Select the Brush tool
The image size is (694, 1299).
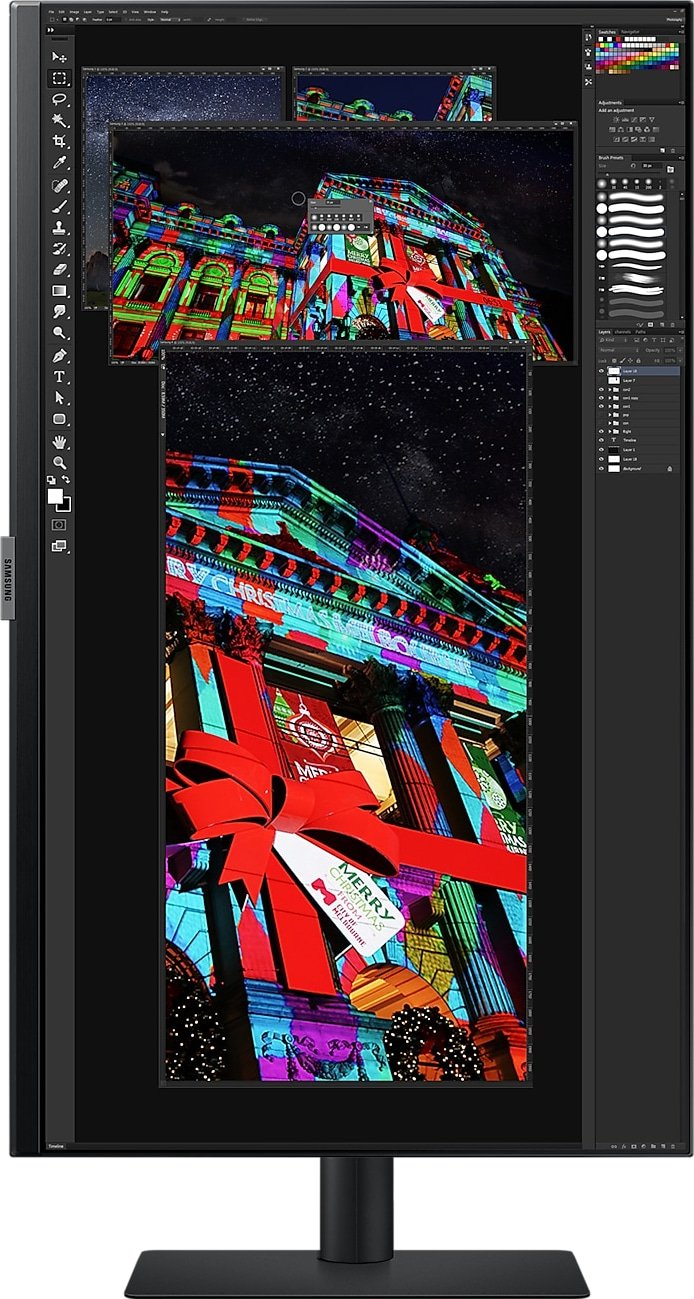(x=59, y=206)
